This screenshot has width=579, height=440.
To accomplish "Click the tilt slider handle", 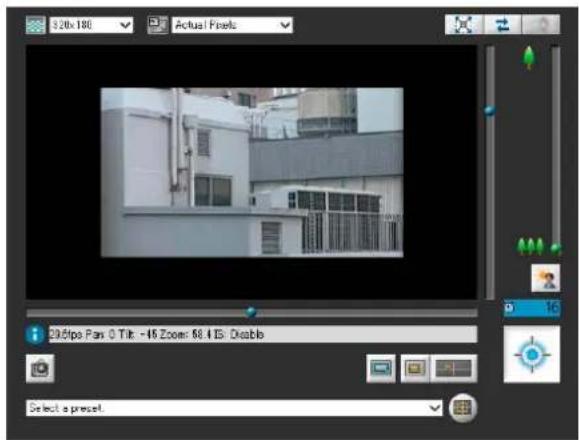I will [x=490, y=110].
